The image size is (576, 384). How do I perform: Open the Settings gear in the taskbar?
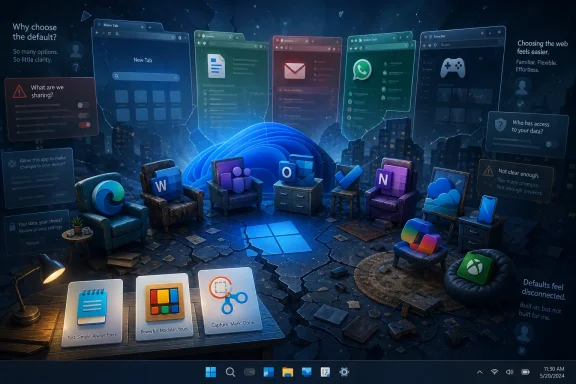tap(344, 372)
